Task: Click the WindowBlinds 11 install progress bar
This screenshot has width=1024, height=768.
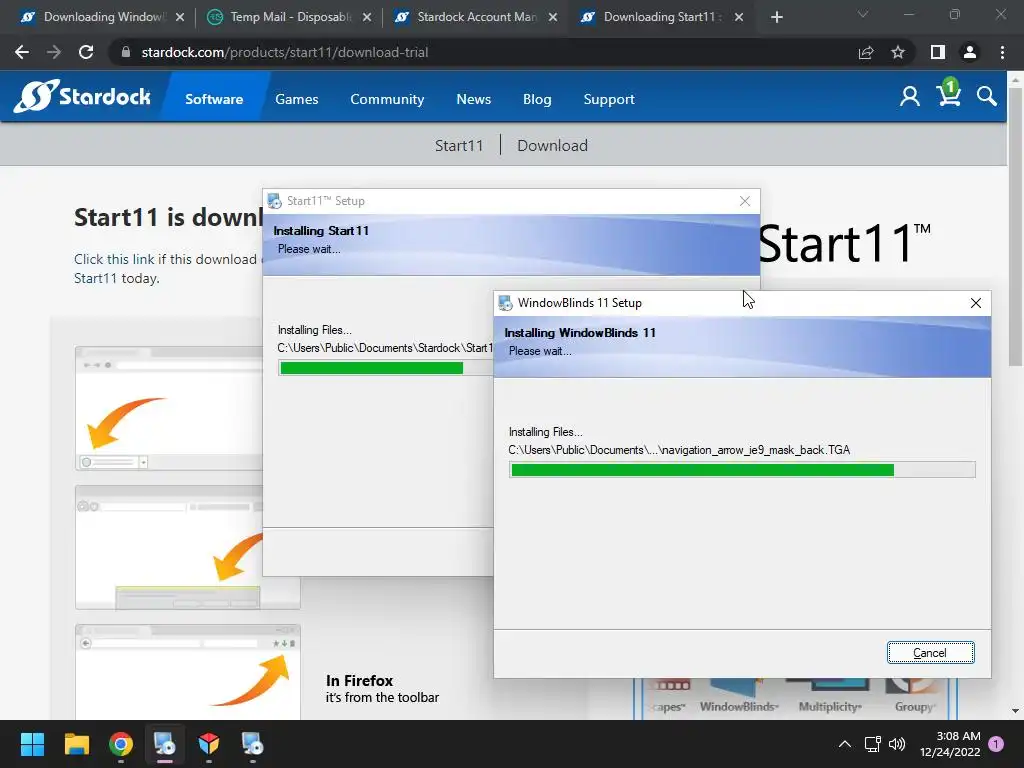Action: coord(742,470)
